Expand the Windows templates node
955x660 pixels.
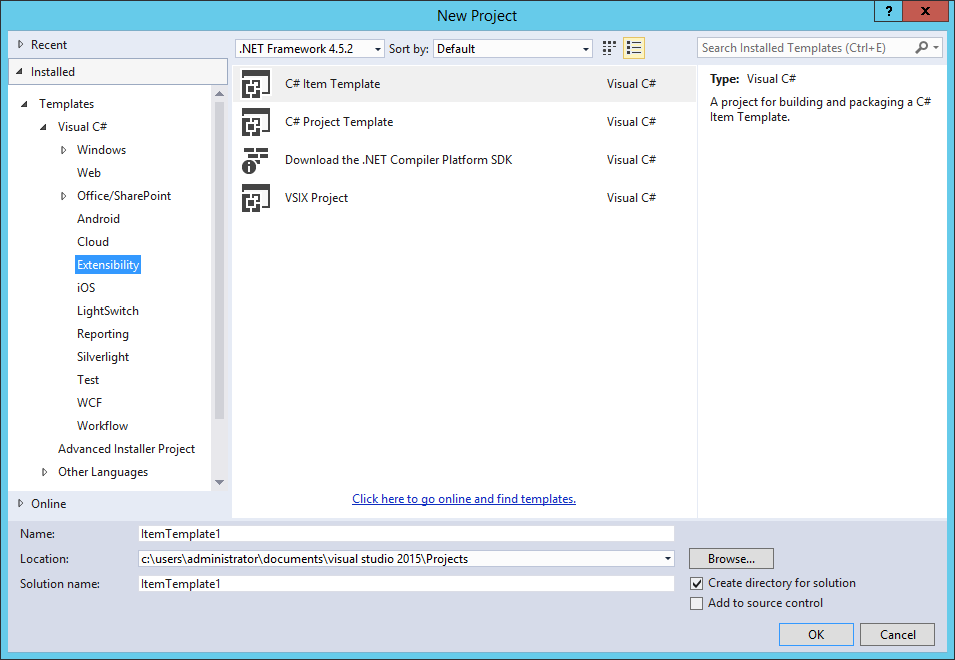click(x=63, y=149)
